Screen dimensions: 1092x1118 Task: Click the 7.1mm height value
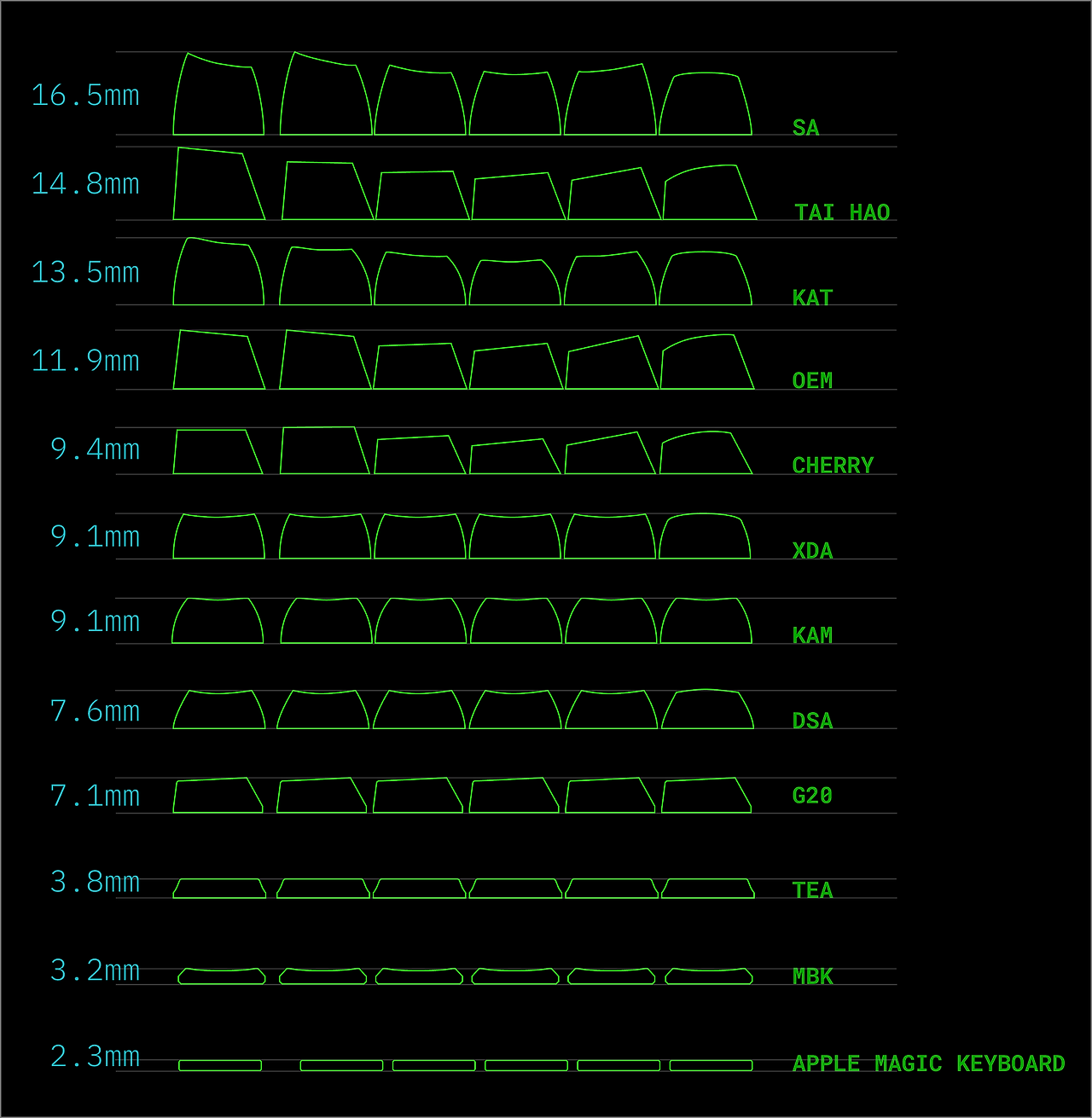[96, 797]
